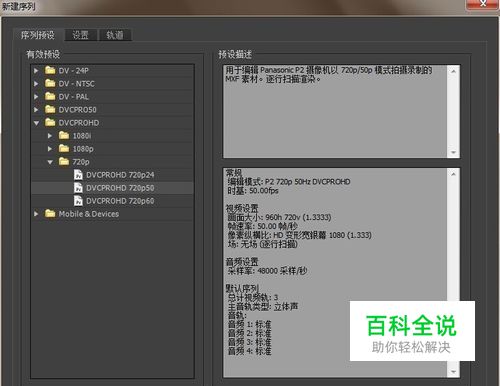Screen dimensions: 500x386
Task: Switch to the 序列预设 tab
Action: tap(38, 35)
